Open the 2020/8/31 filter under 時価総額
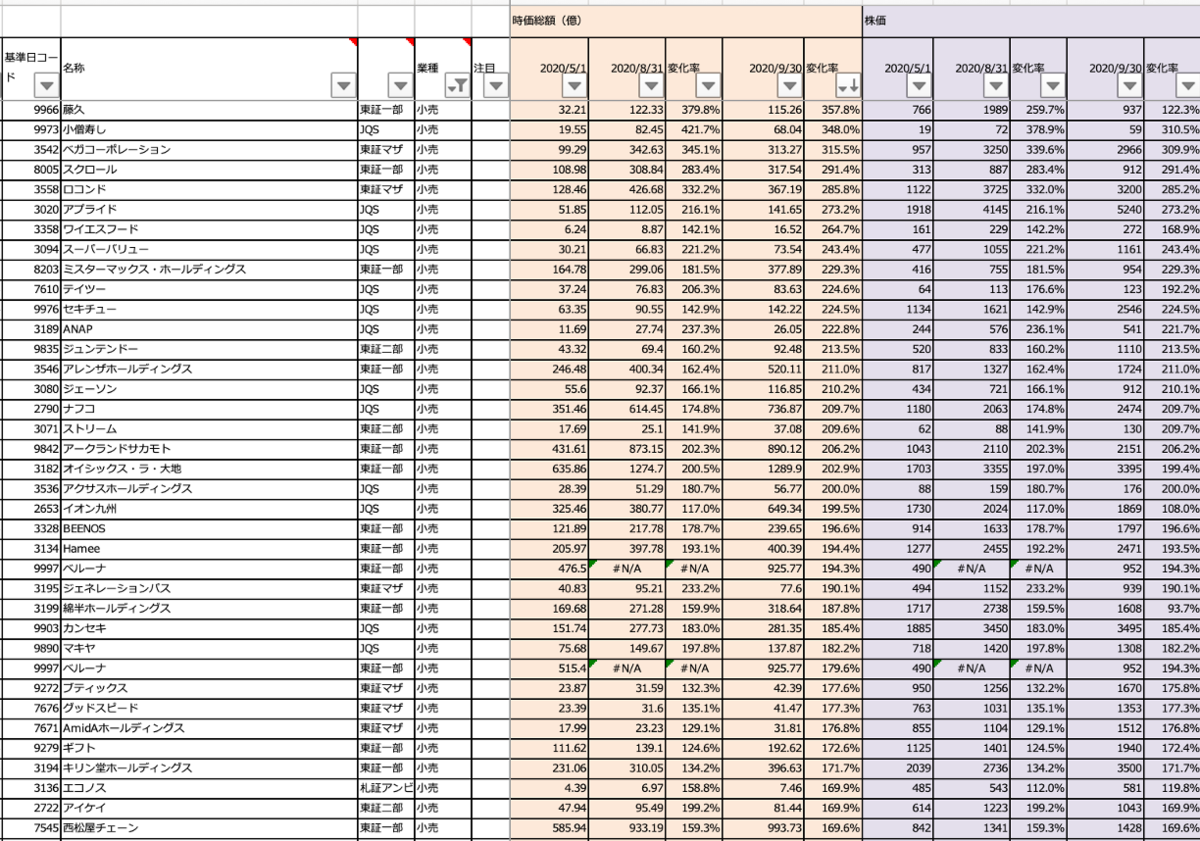Image resolution: width=1200 pixels, height=841 pixels. (652, 86)
